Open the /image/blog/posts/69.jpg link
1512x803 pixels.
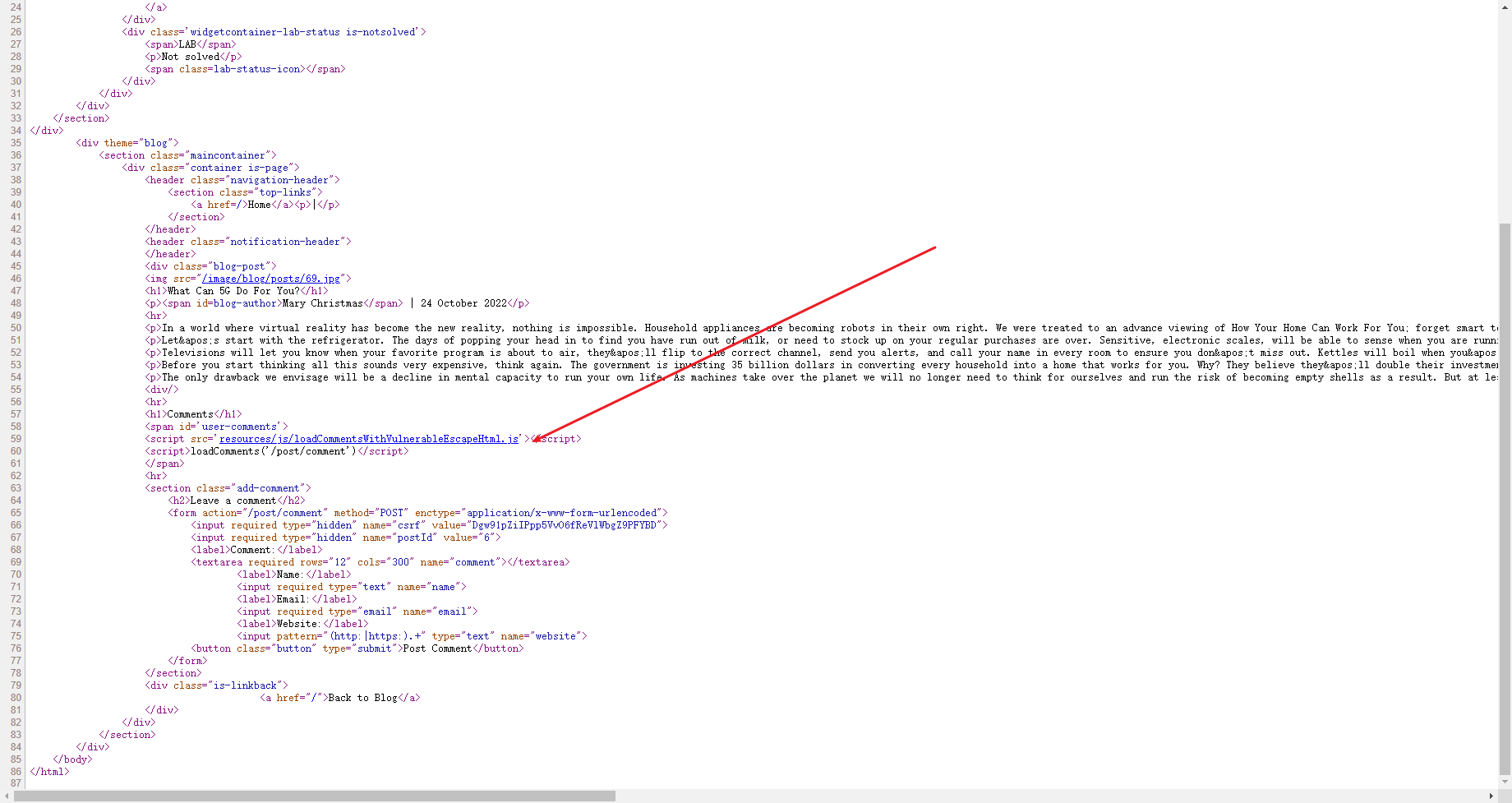pos(270,279)
